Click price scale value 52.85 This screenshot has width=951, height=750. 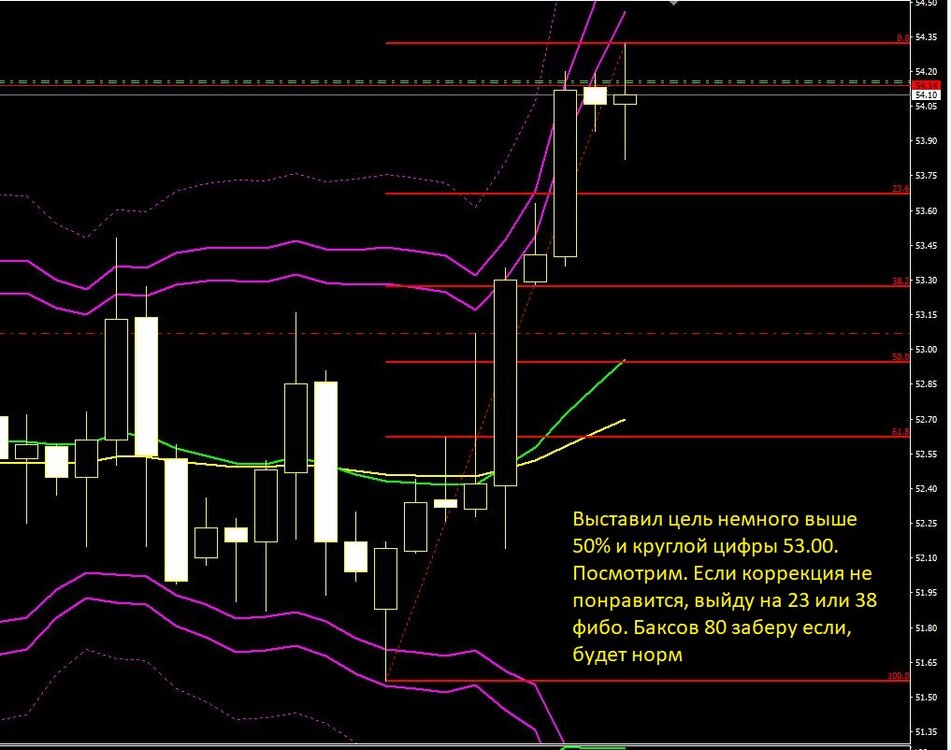pos(926,384)
